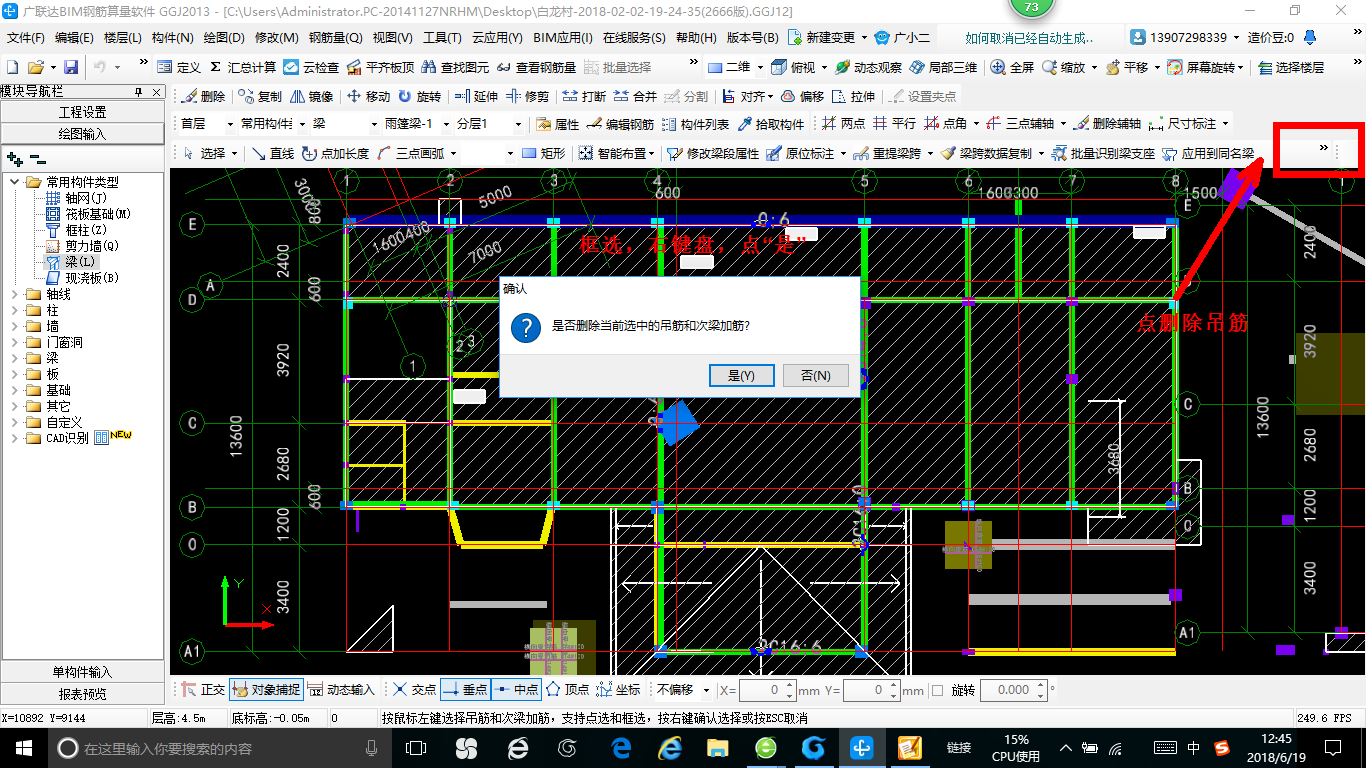Click 是(Y) in confirm dialog

coord(741,375)
